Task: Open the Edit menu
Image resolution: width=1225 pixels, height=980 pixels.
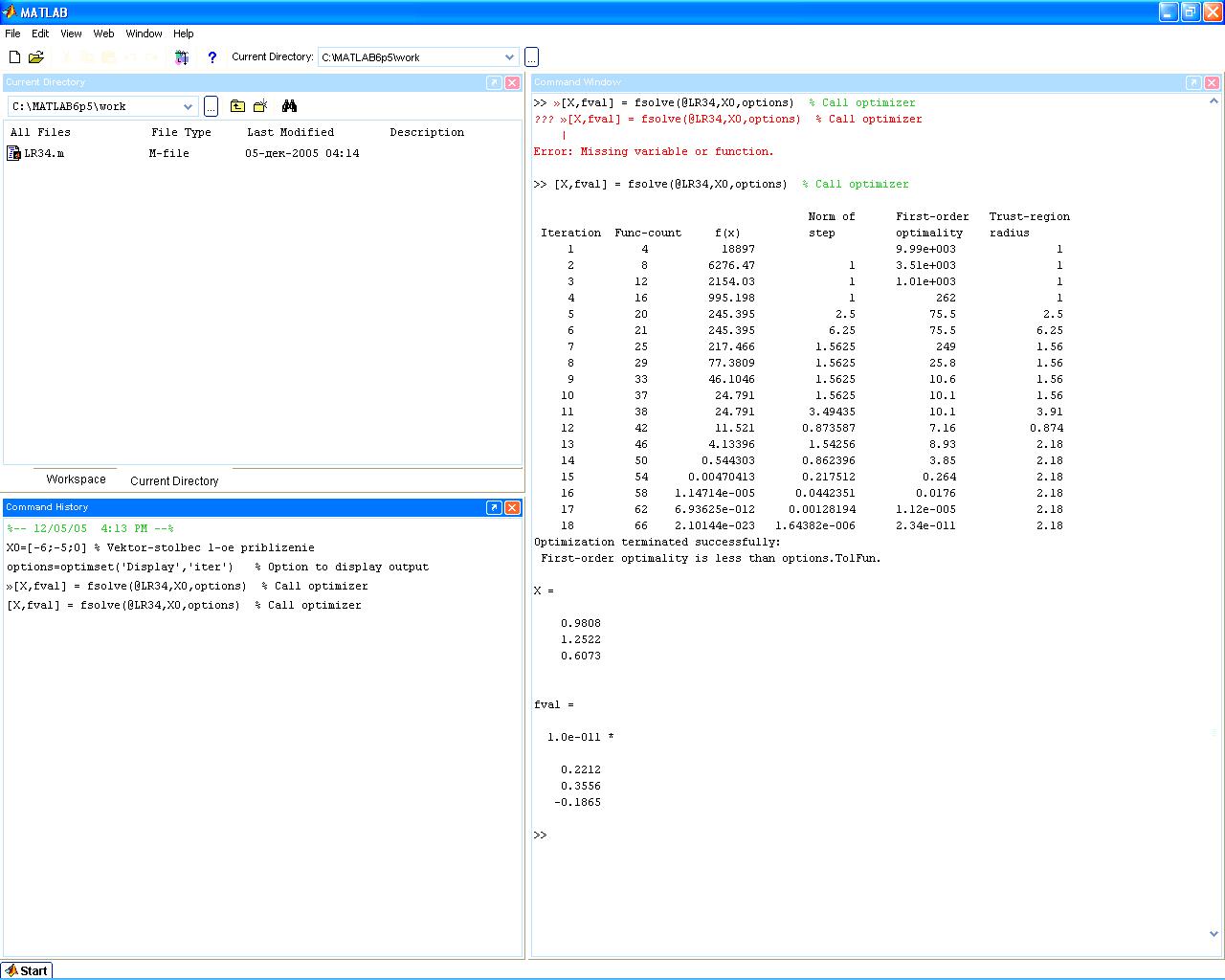Action: pyautogui.click(x=40, y=33)
